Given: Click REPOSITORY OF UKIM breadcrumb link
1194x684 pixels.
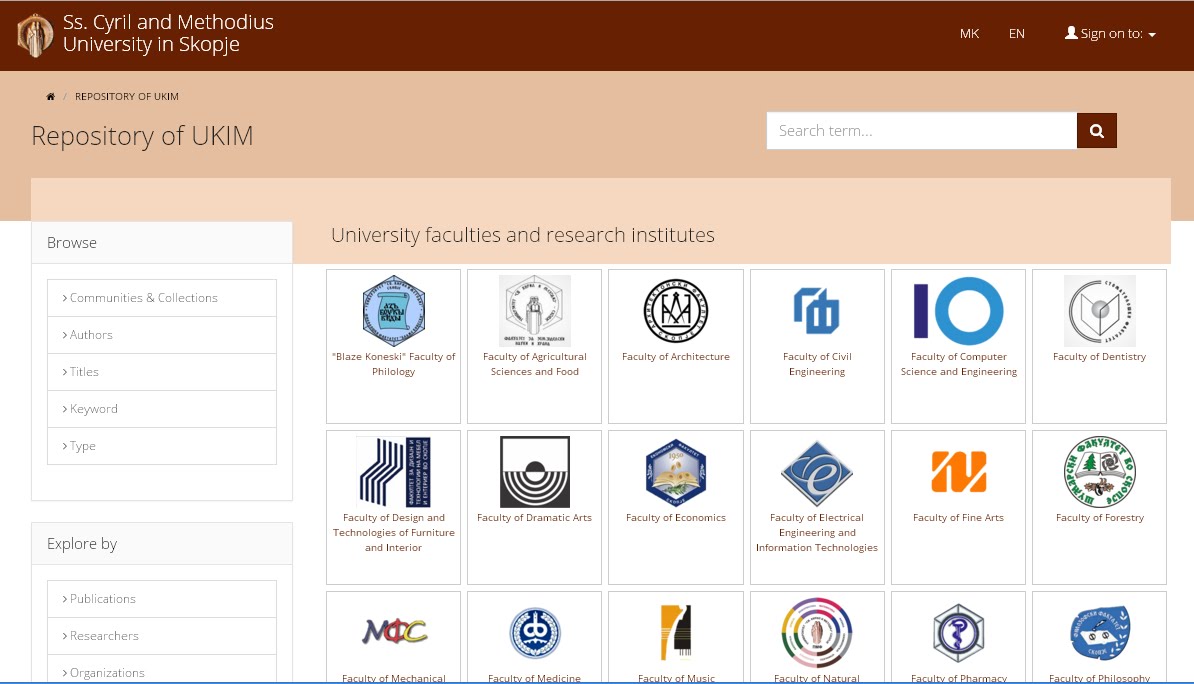Looking at the screenshot, I should (126, 97).
